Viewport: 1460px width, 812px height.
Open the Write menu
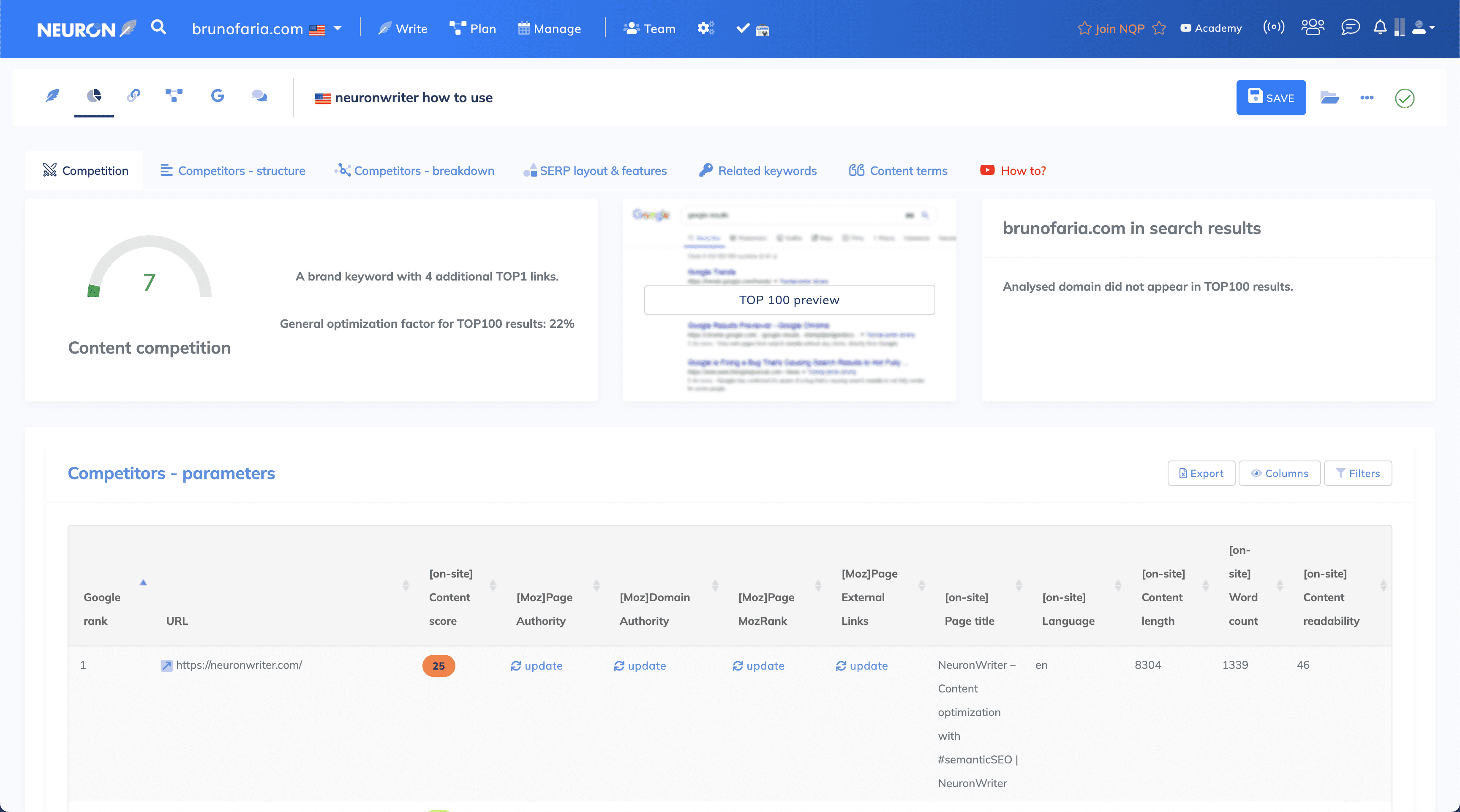pyautogui.click(x=403, y=28)
